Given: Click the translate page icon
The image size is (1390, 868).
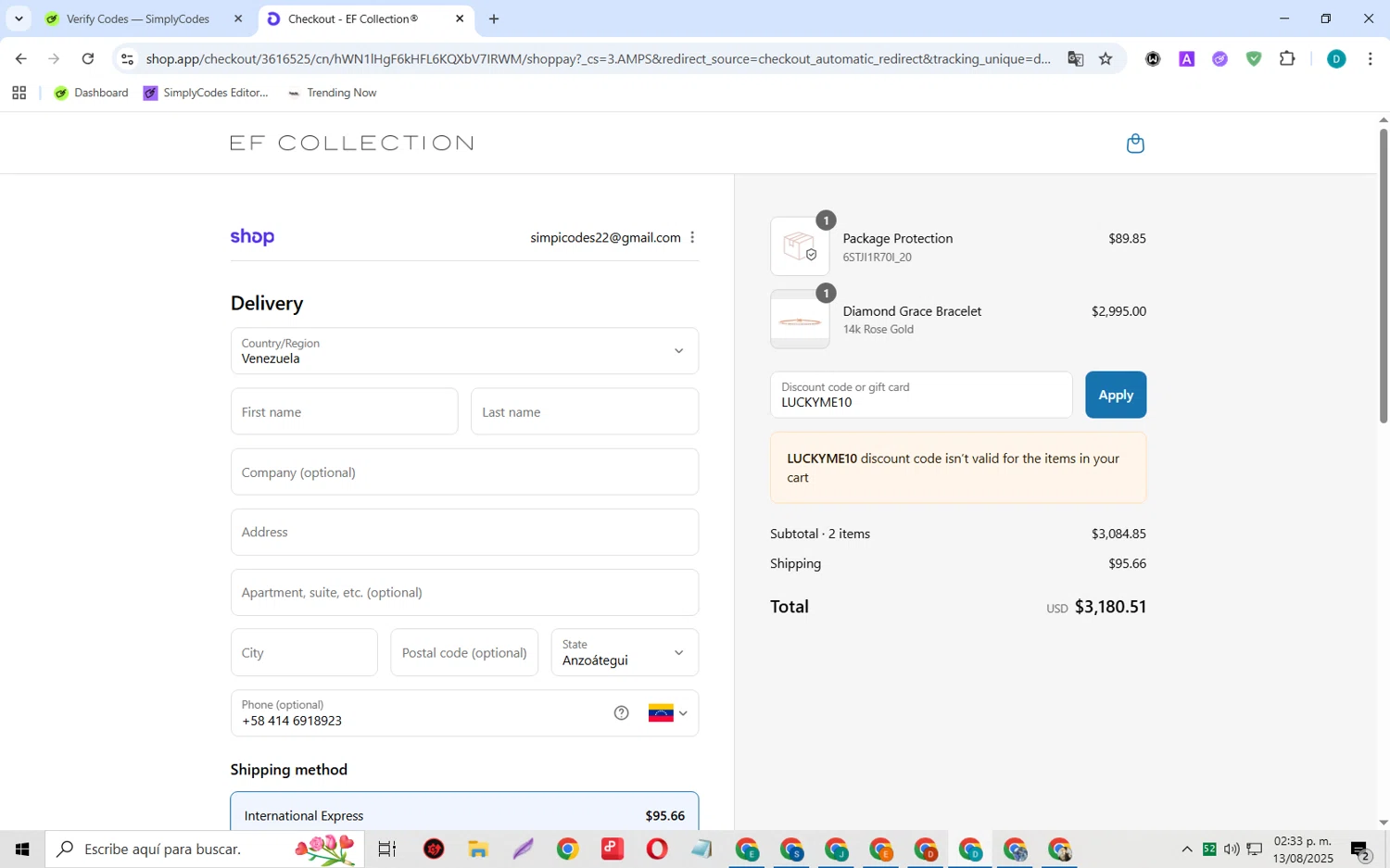Looking at the screenshot, I should pos(1075,59).
